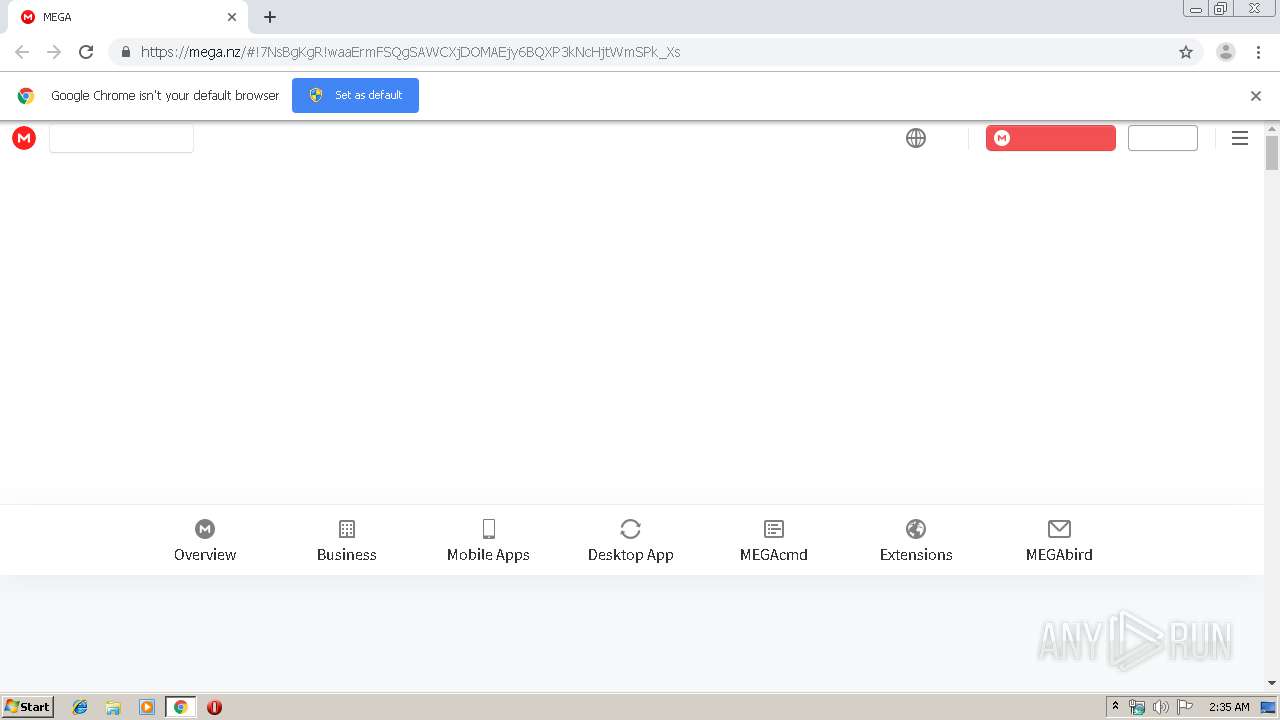The image size is (1280, 720).
Task: Click the Set as default button
Action: (x=355, y=95)
